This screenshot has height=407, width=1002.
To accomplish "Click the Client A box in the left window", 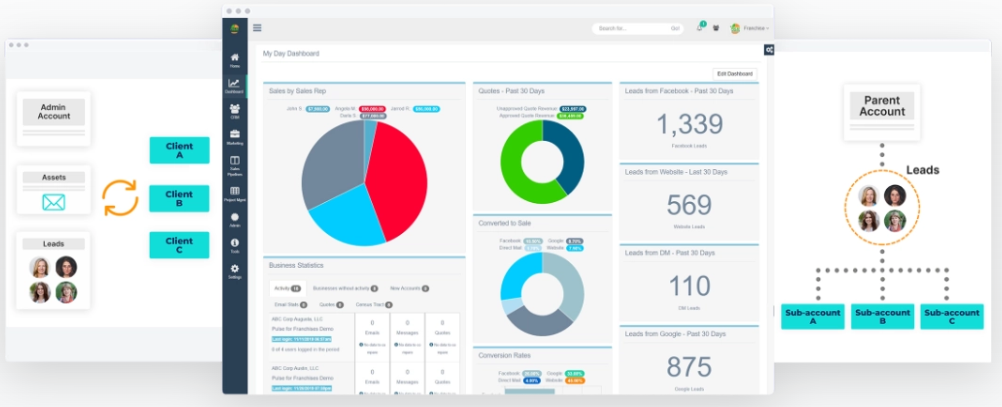I will point(180,150).
